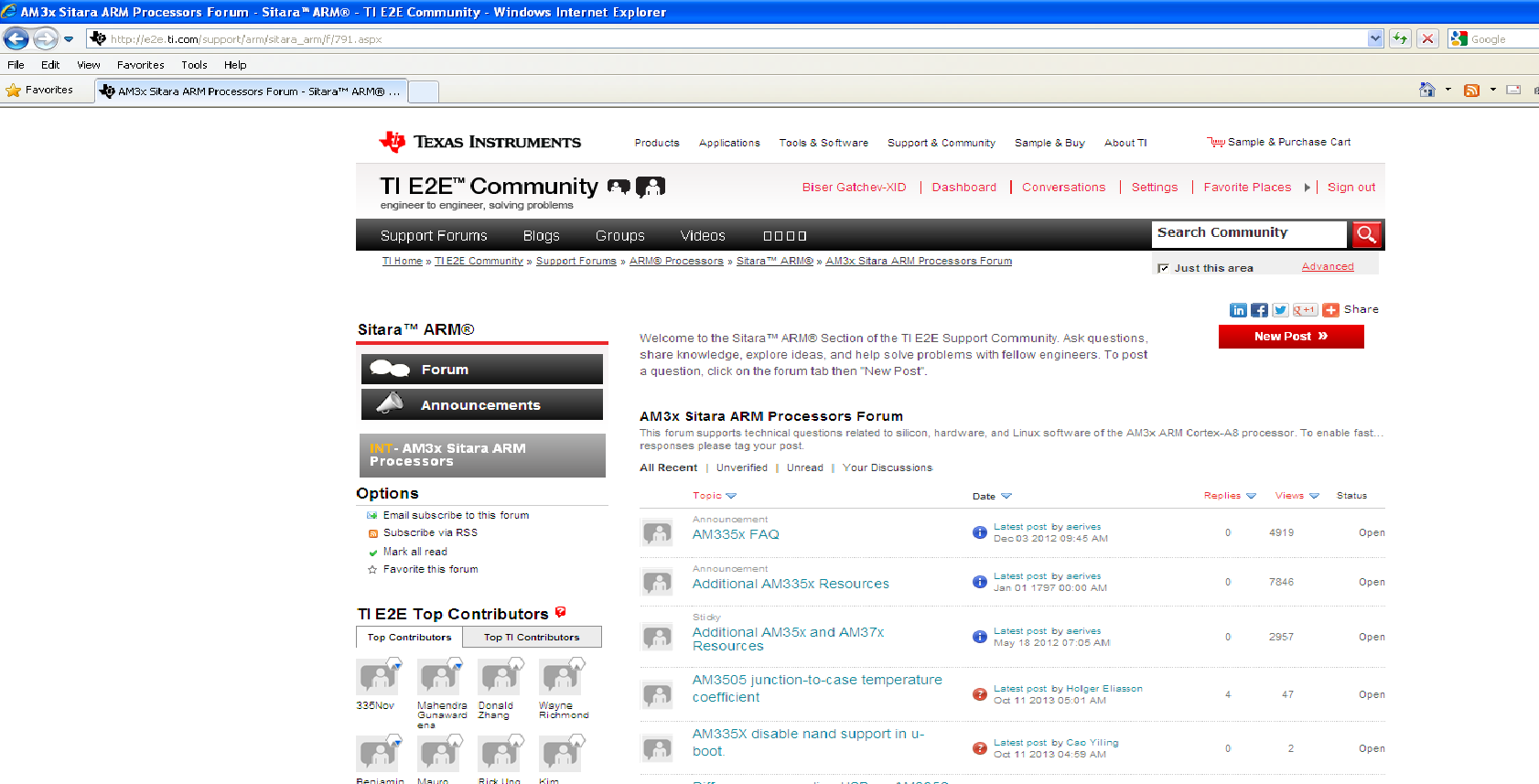Expand the address bar history dropdown
This screenshot has width=1539, height=784.
(x=1375, y=38)
